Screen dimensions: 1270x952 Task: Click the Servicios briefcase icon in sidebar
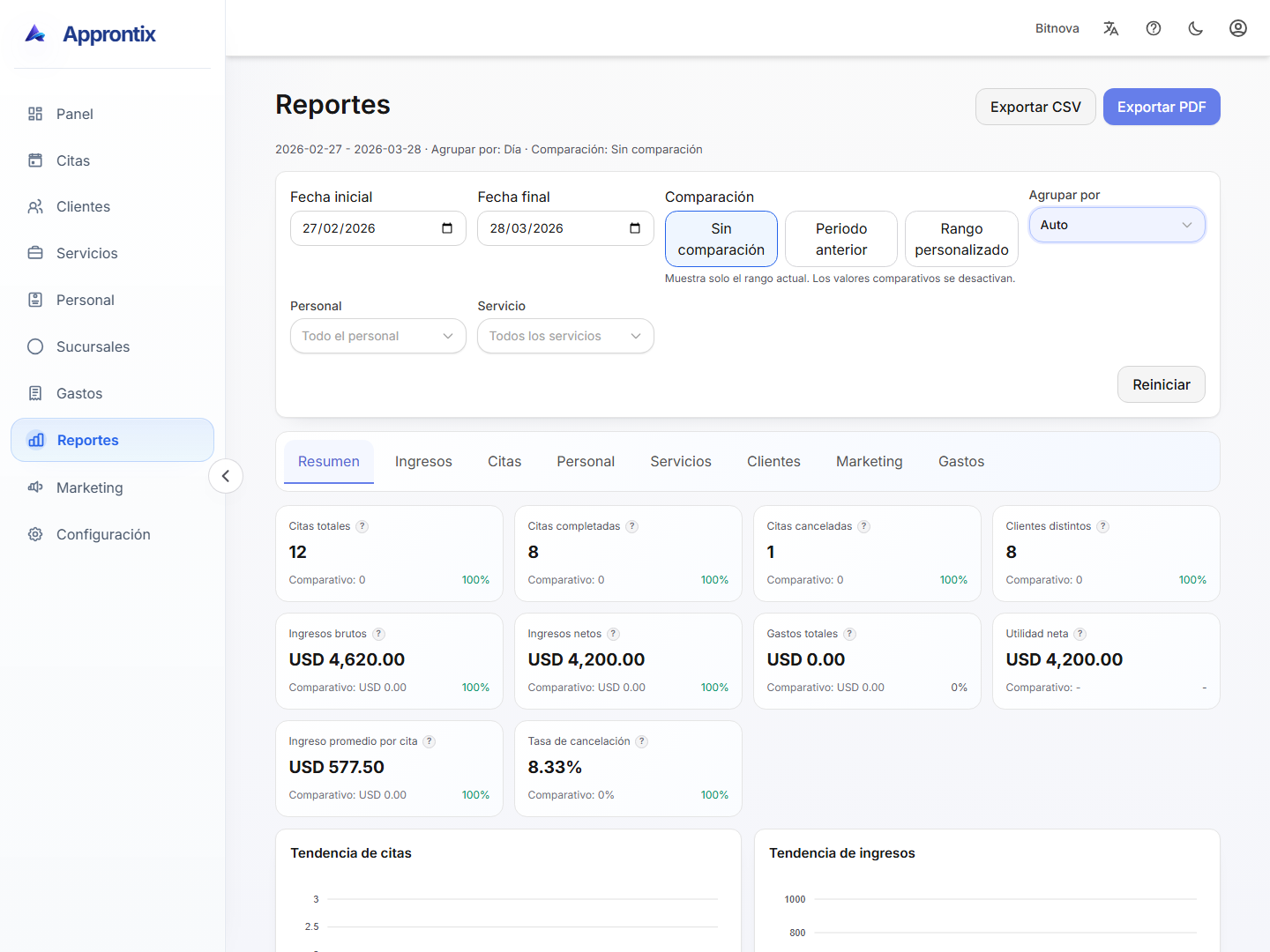click(x=35, y=253)
